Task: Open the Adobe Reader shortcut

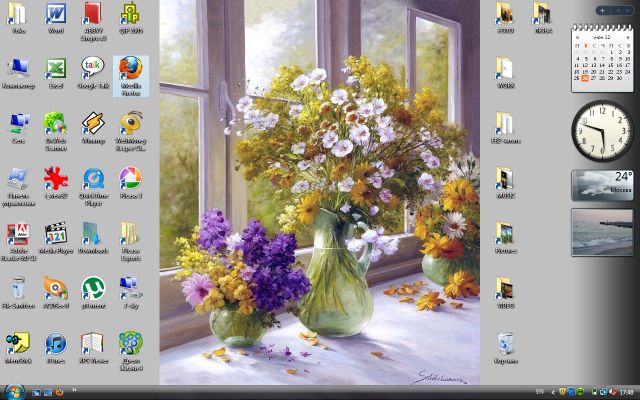Action: click(18, 242)
